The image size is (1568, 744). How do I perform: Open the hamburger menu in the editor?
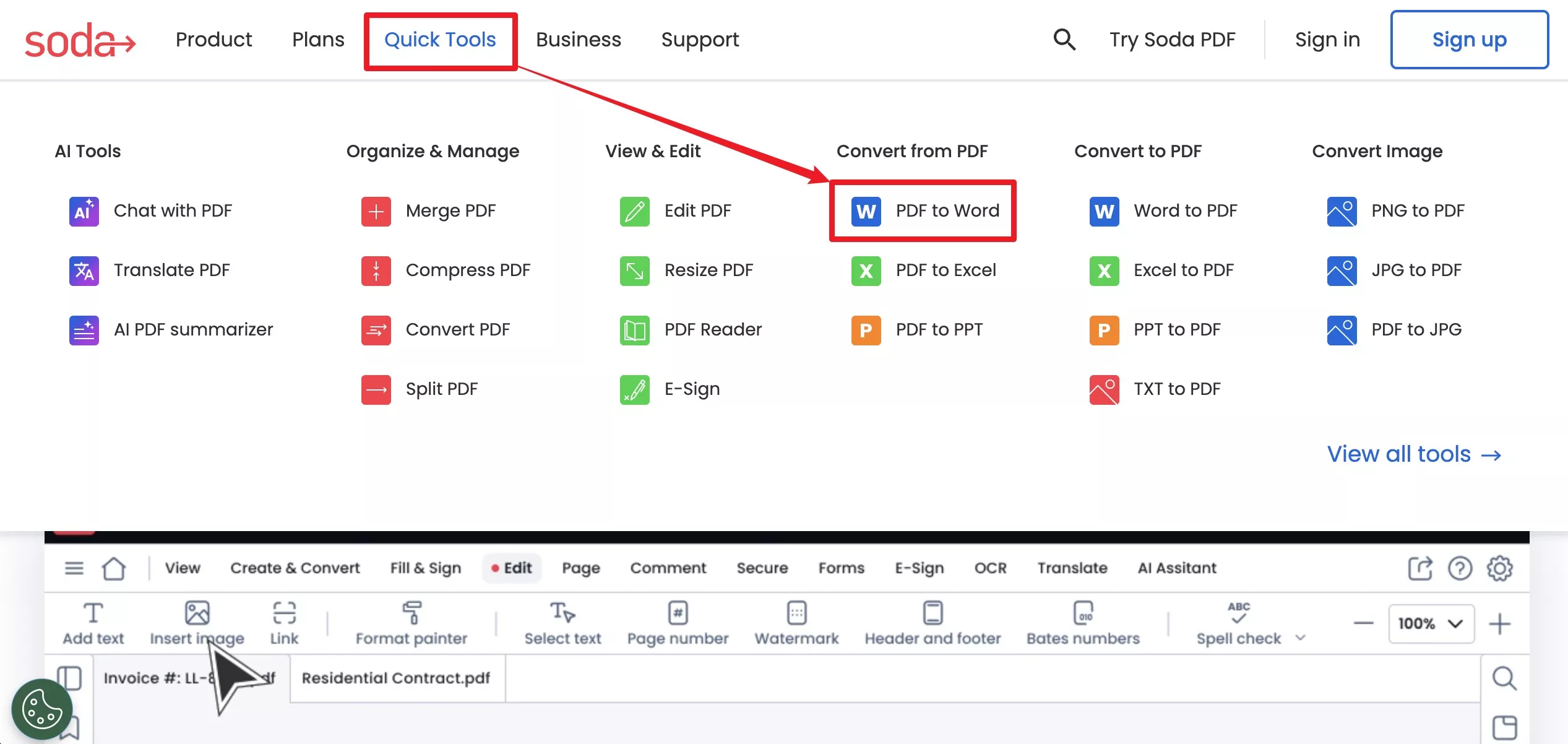pyautogui.click(x=74, y=568)
